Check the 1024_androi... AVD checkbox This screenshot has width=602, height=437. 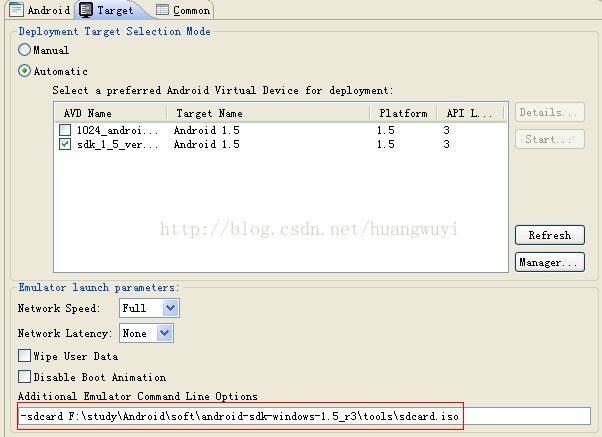click(65, 130)
